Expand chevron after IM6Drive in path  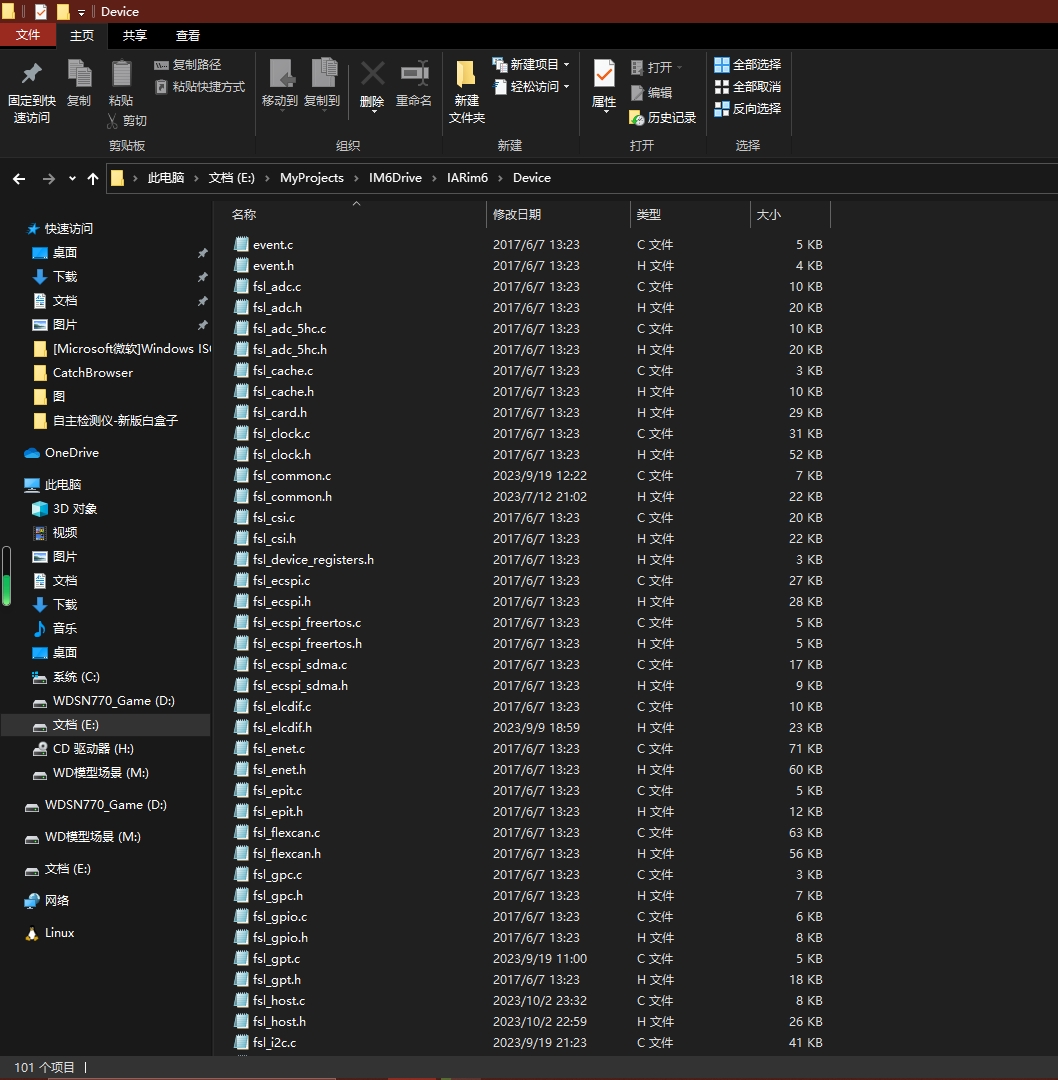tap(434, 178)
